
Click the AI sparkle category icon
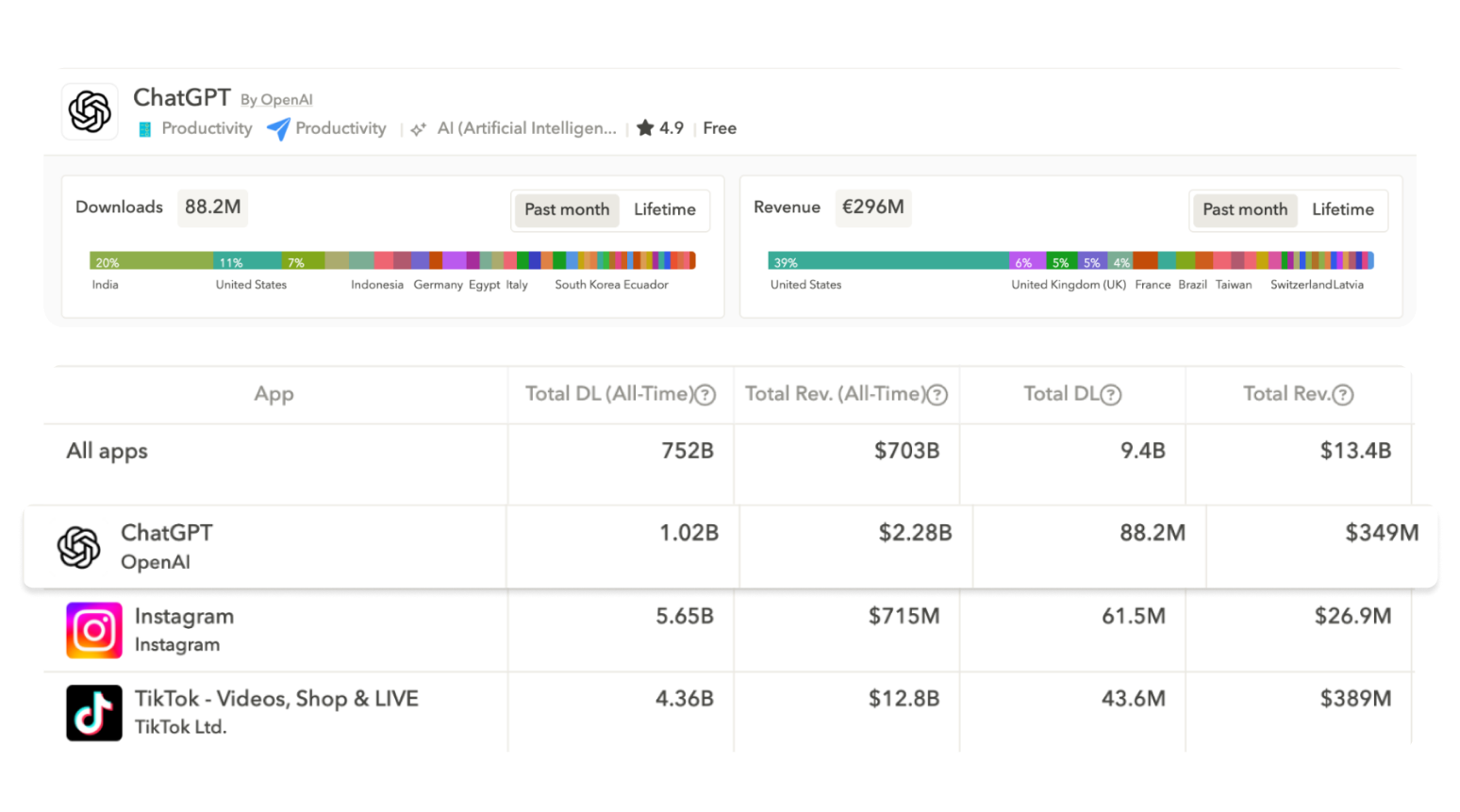click(x=418, y=129)
